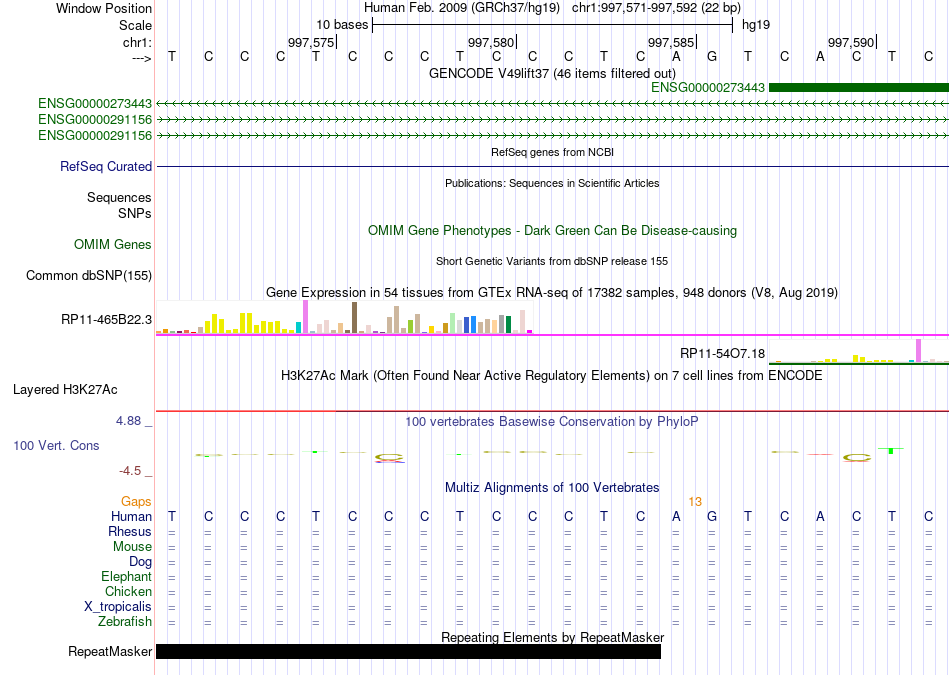Click the G base in the Human alignment row
Image resolution: width=950 pixels, height=675 pixels.
712,516
